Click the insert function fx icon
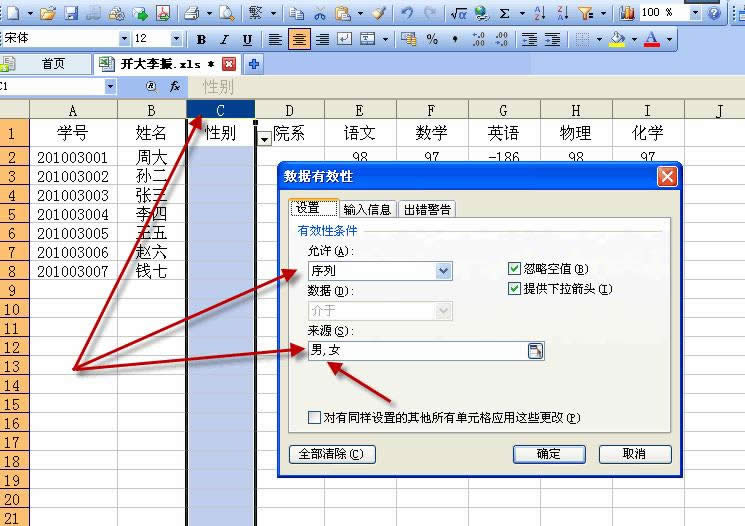 point(174,86)
